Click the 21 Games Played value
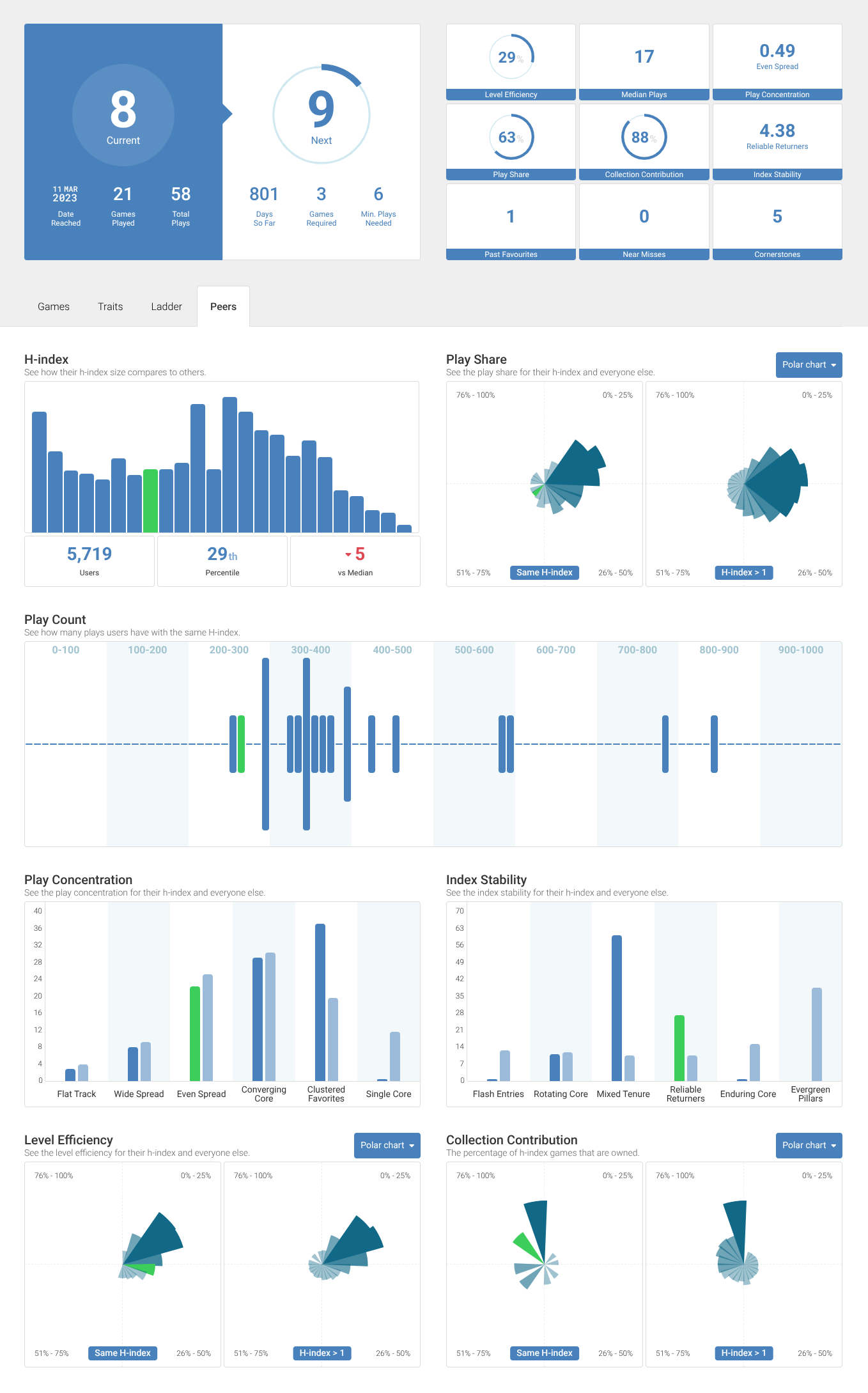868x1393 pixels. tap(123, 194)
